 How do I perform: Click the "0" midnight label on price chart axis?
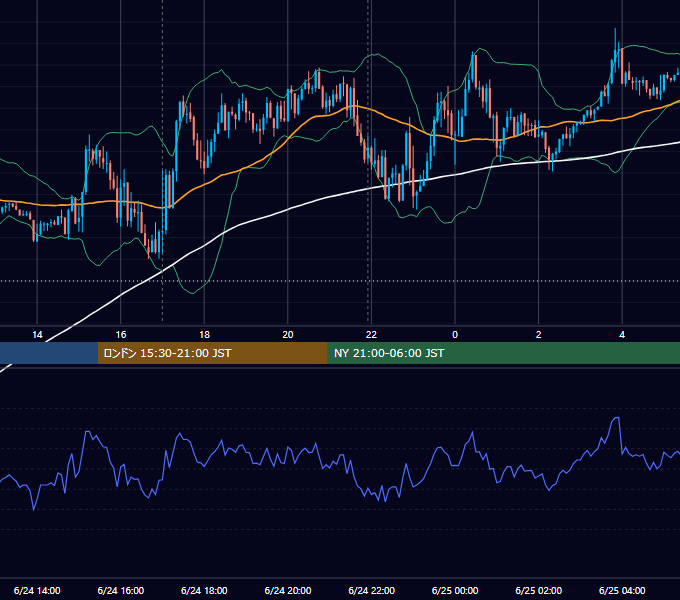click(x=455, y=335)
